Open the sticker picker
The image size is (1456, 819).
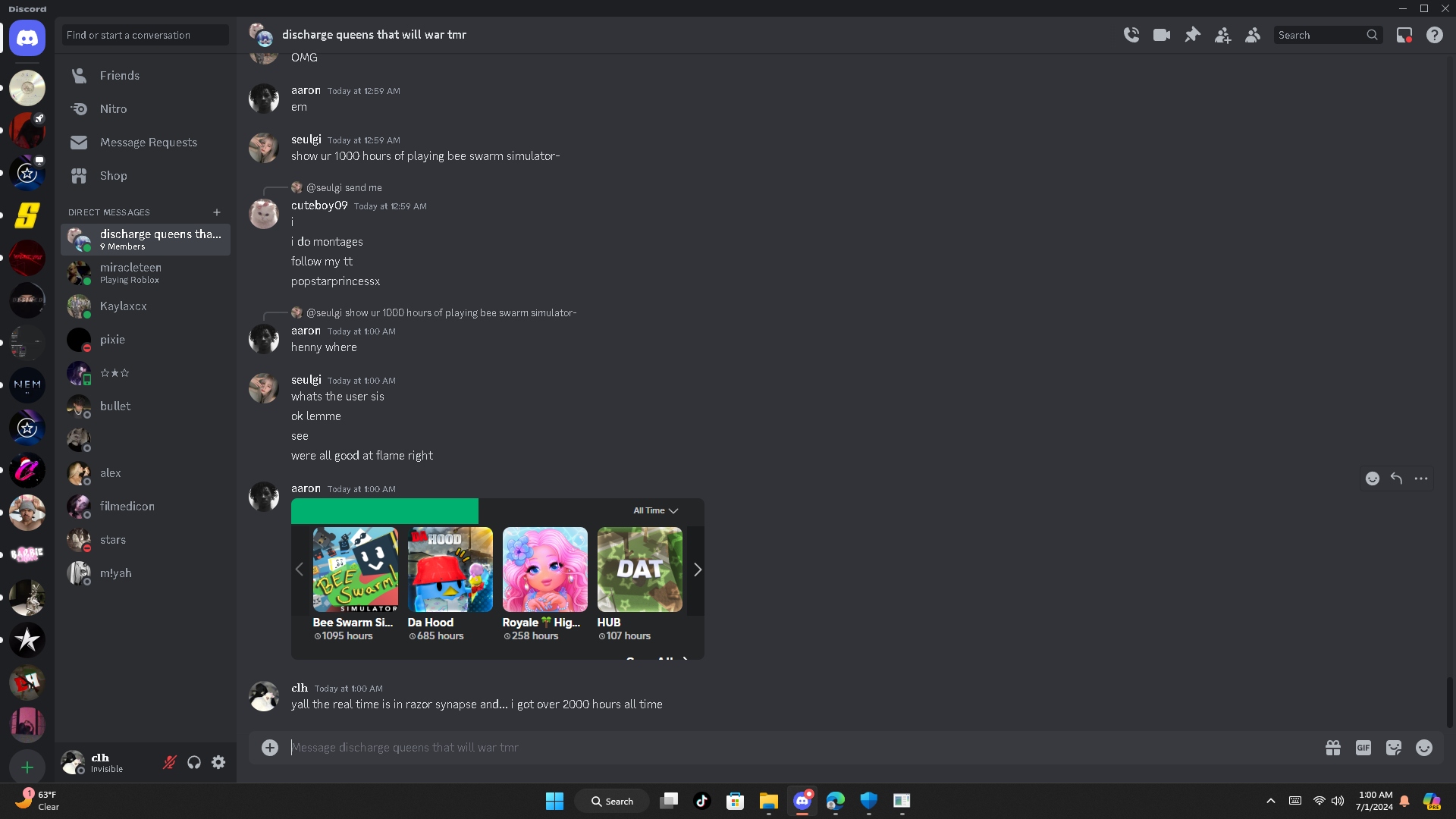[x=1394, y=748]
